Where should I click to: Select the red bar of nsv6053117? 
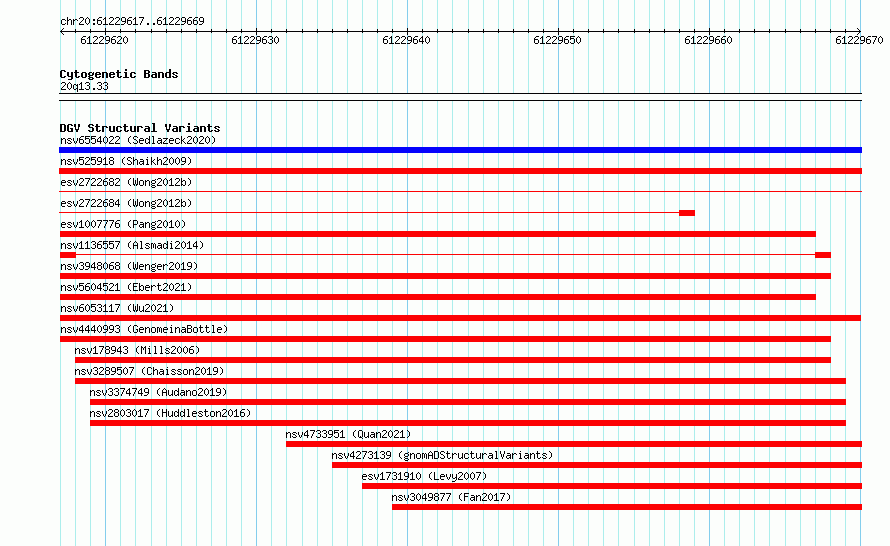(460, 318)
